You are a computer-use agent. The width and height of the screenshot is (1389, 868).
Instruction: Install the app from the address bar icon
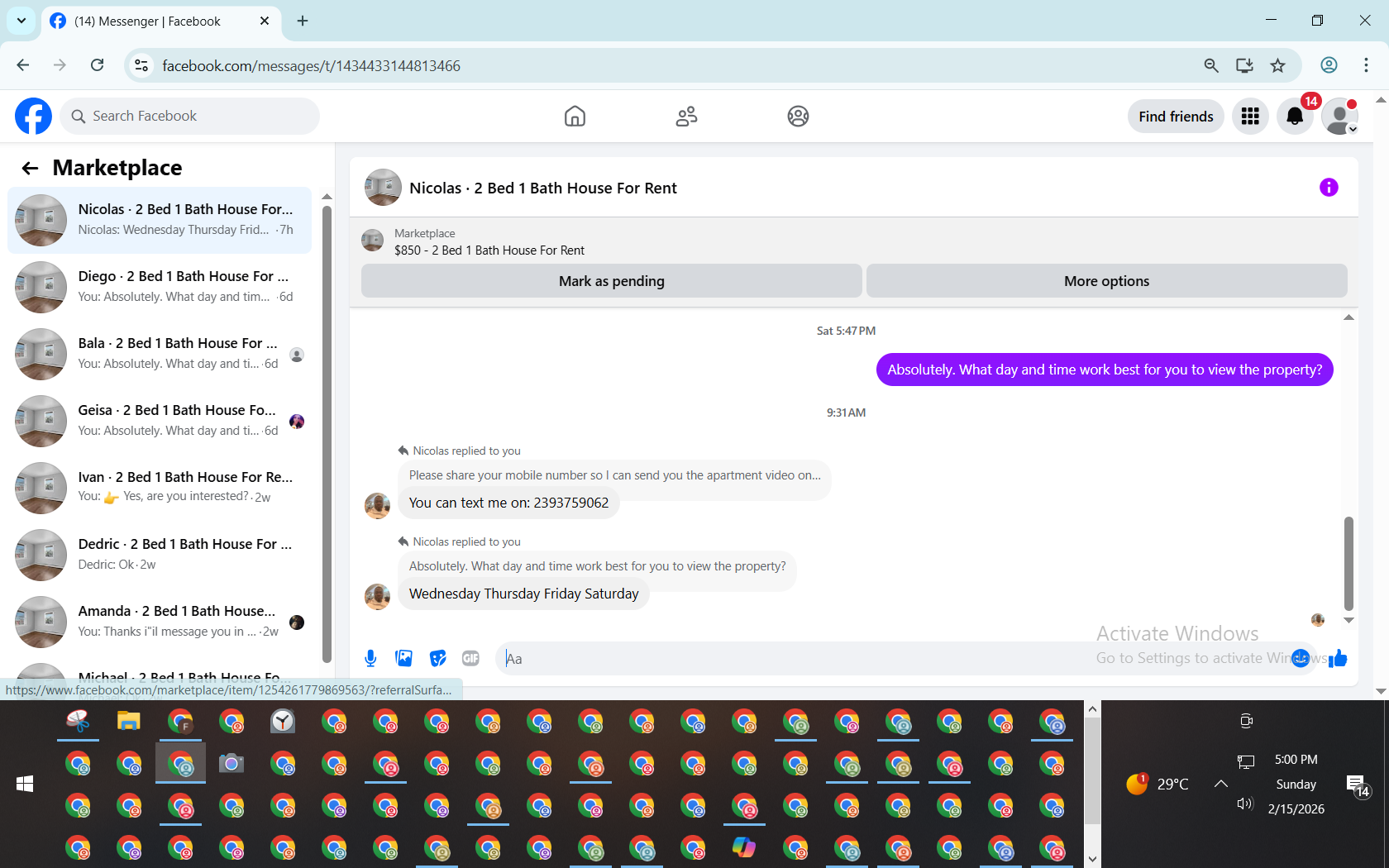(x=1244, y=65)
